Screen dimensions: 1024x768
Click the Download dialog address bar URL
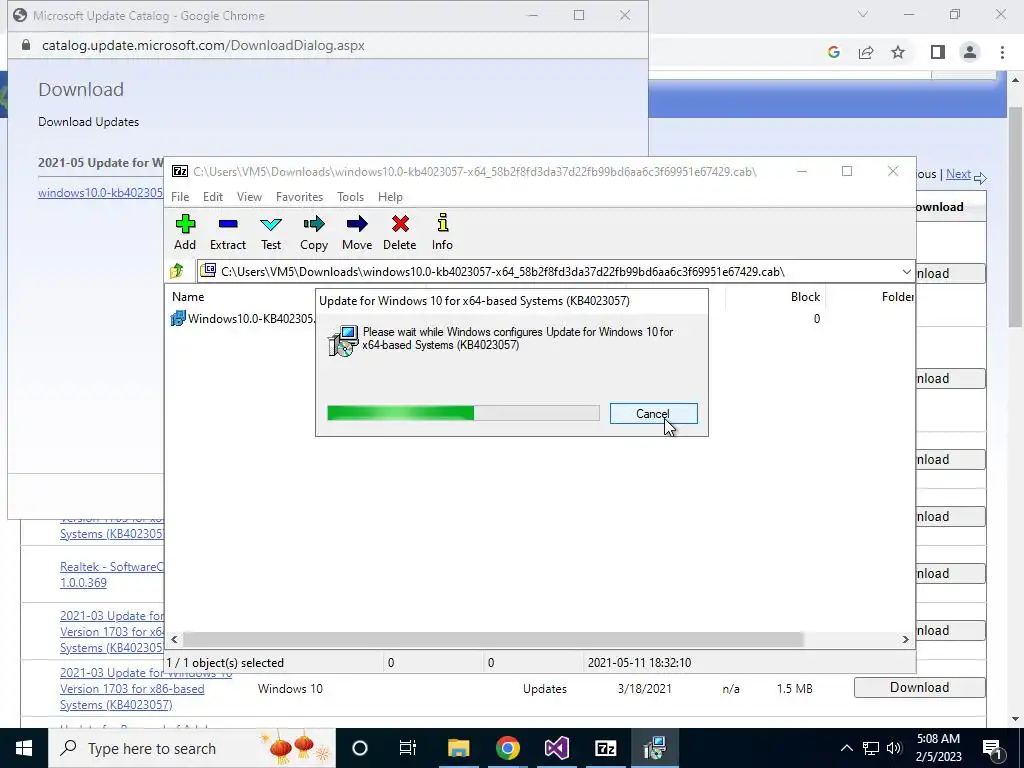pyautogui.click(x=203, y=45)
